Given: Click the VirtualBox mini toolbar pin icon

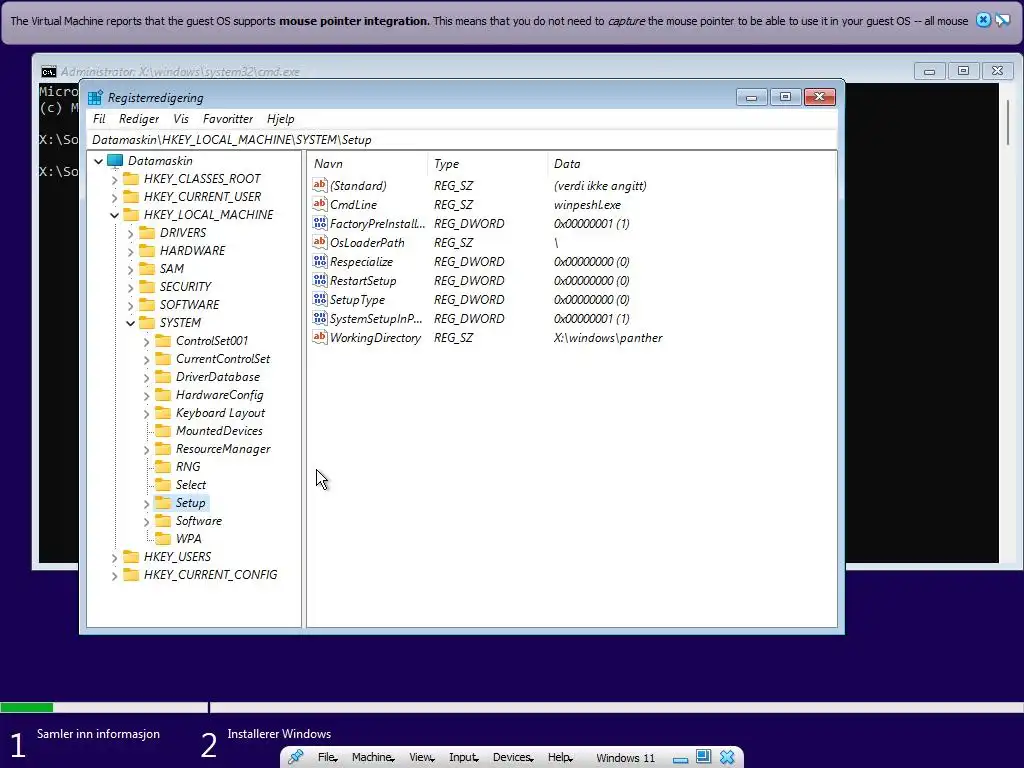Looking at the screenshot, I should (x=296, y=757).
